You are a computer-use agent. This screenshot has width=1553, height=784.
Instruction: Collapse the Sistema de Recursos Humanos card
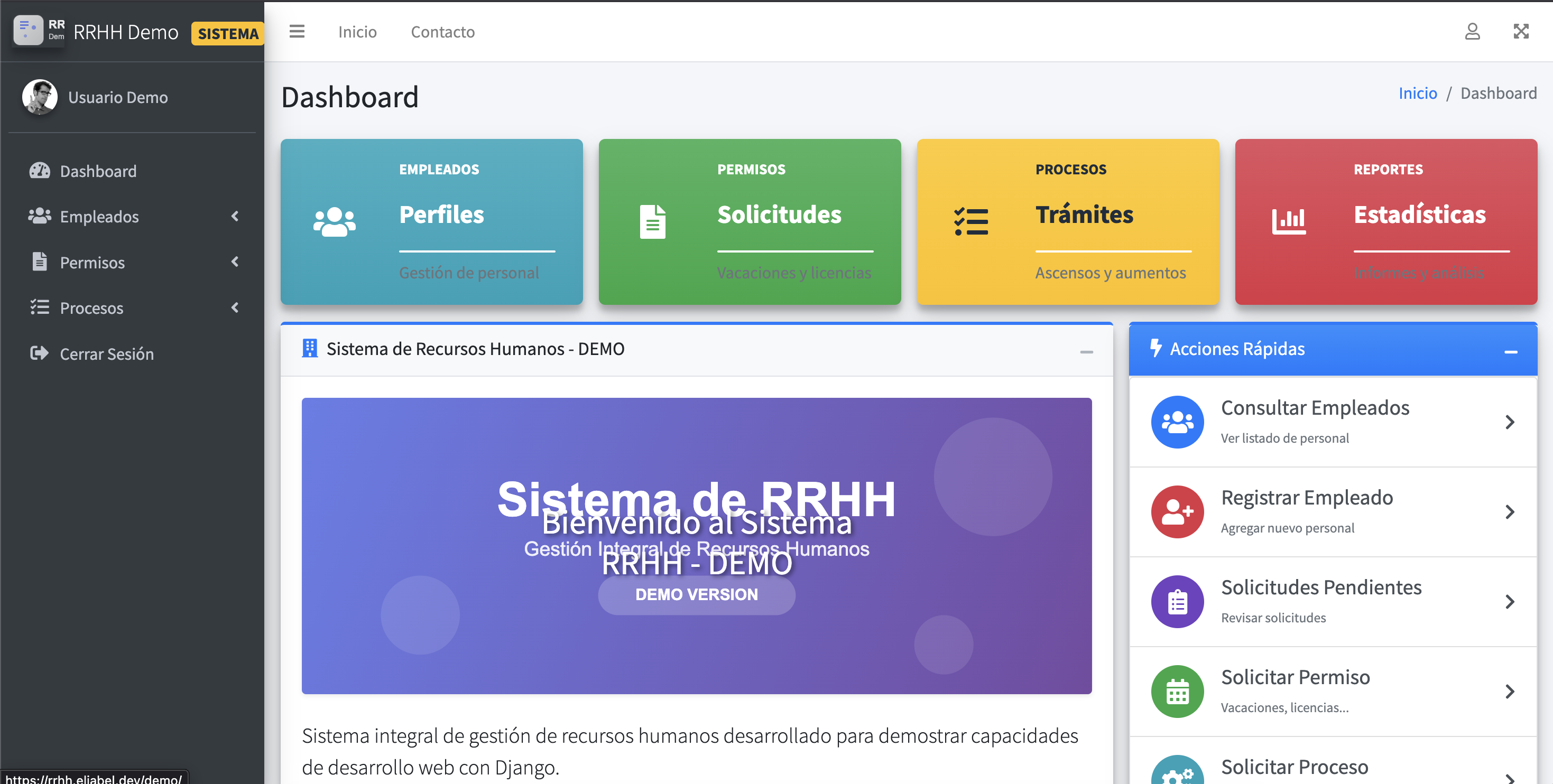point(1086,351)
